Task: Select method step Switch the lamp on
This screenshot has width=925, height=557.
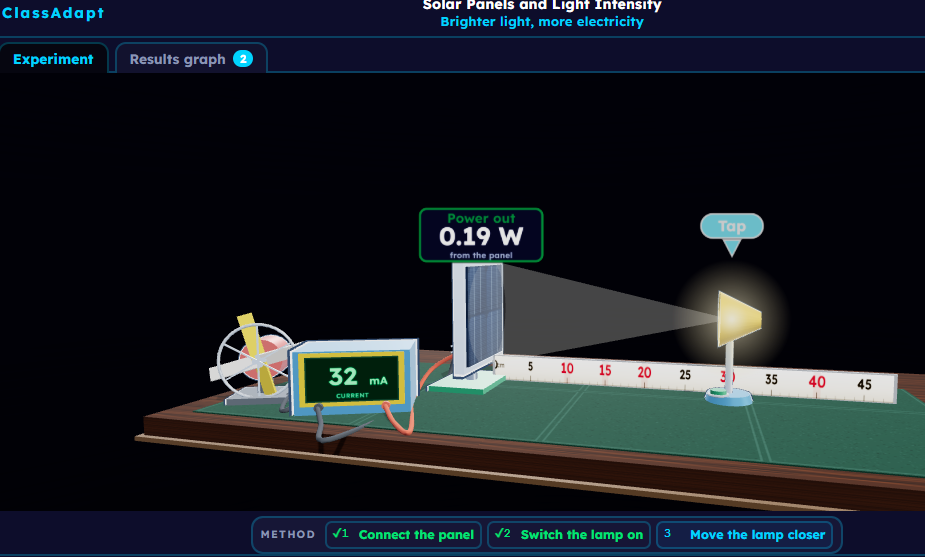Action: (x=569, y=535)
